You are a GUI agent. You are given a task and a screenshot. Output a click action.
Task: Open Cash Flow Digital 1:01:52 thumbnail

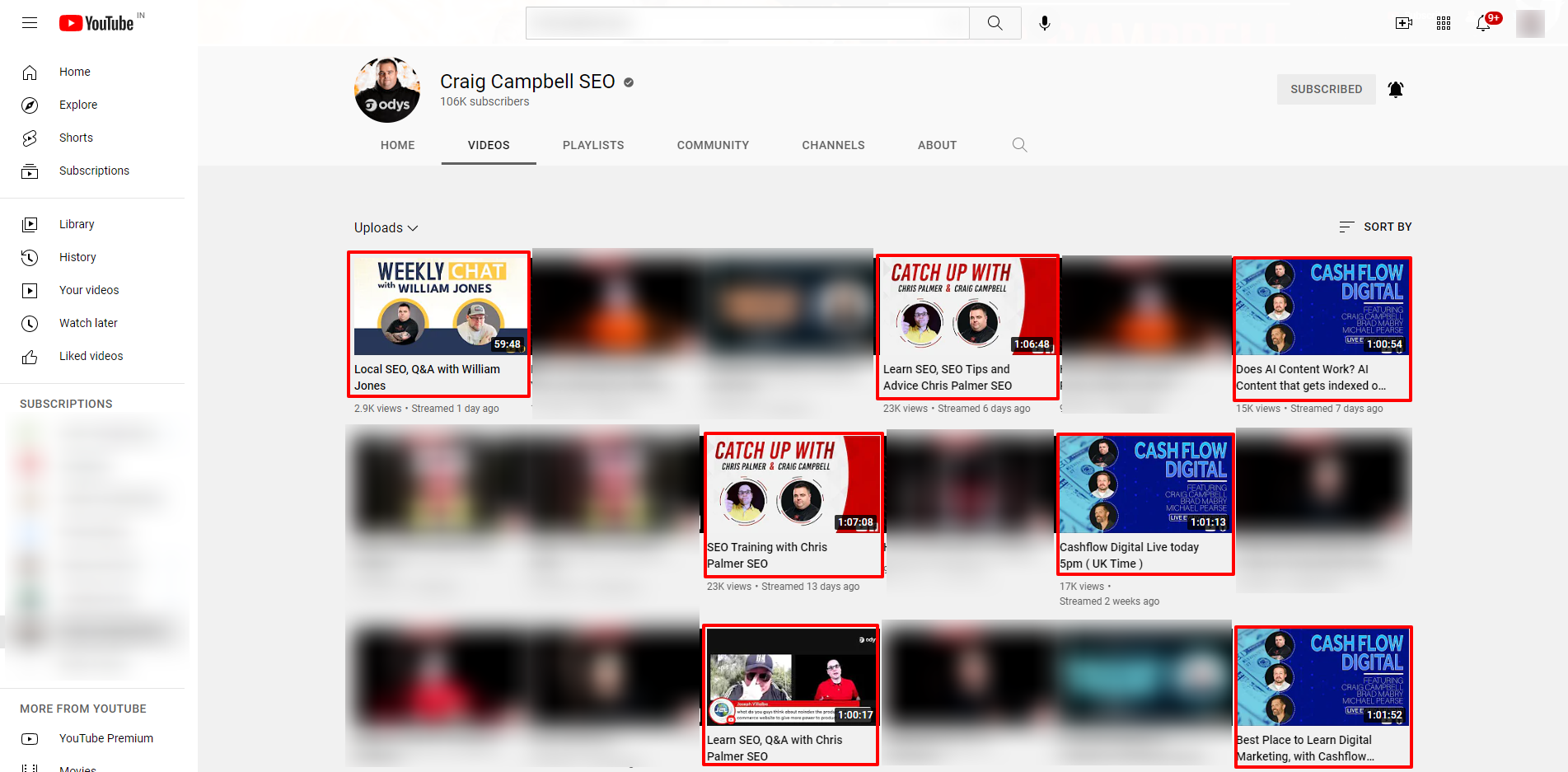[1322, 676]
